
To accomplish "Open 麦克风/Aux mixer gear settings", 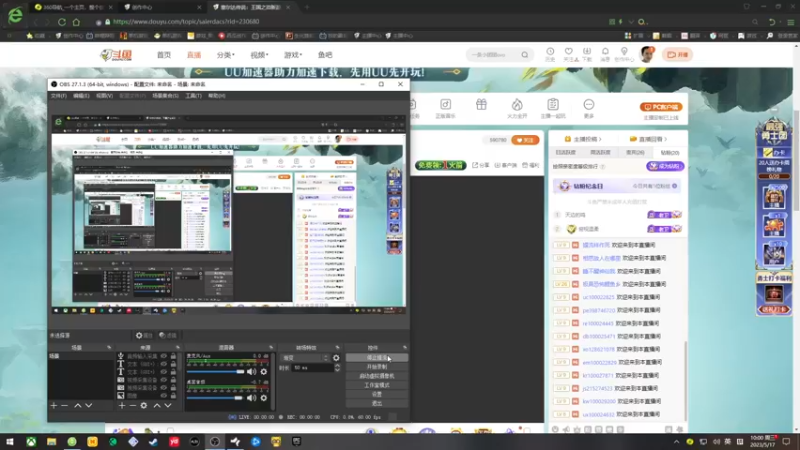I will (x=264, y=371).
